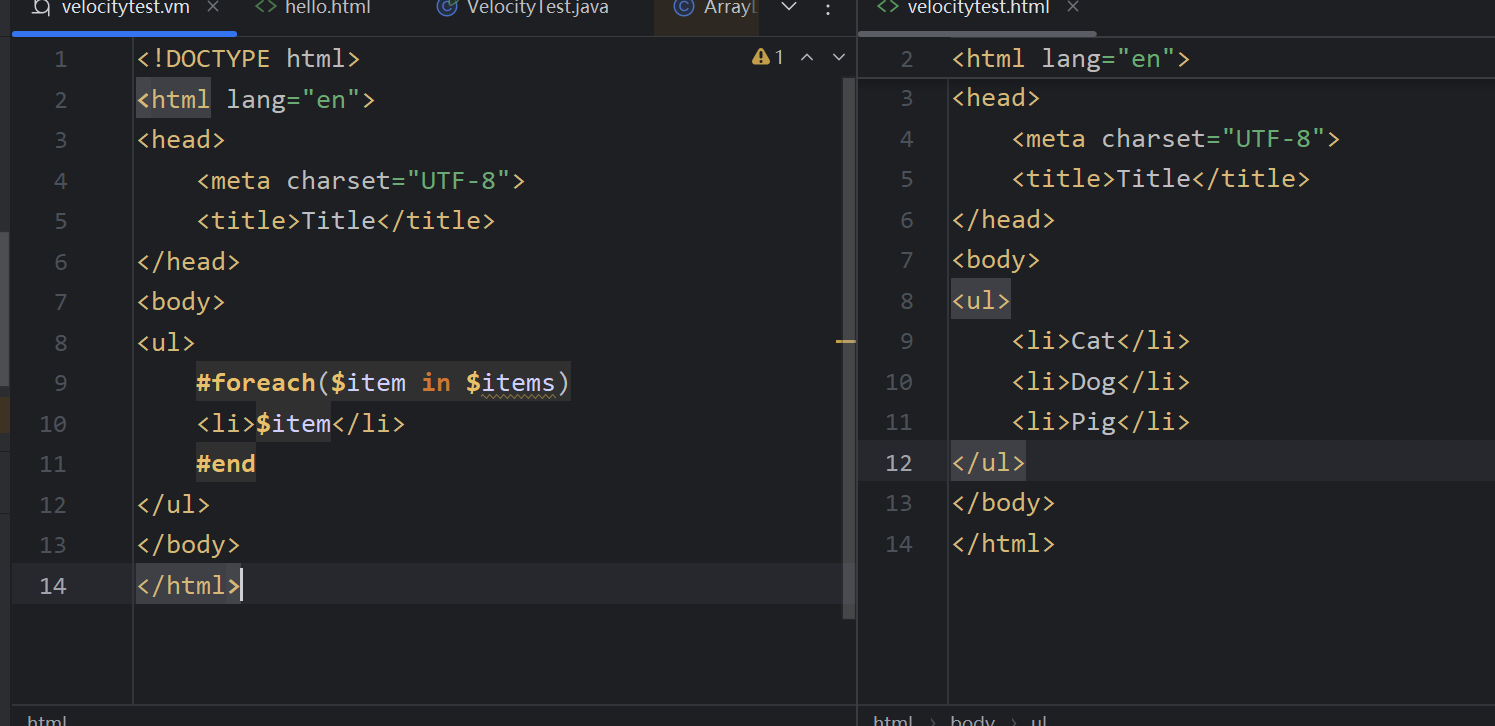Viewport: 1495px width, 726px height.
Task: Go to previous highlighted error arrow
Action: (806, 58)
